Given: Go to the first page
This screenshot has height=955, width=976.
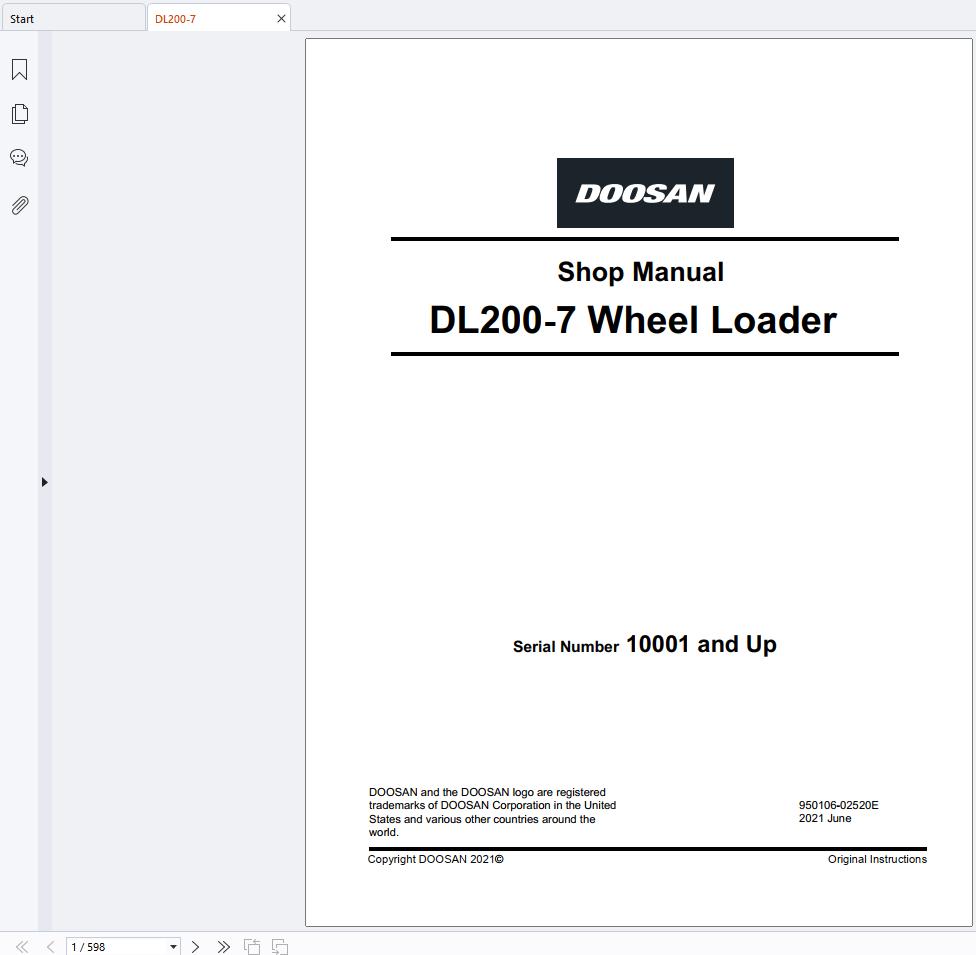Looking at the screenshot, I should pos(22,946).
